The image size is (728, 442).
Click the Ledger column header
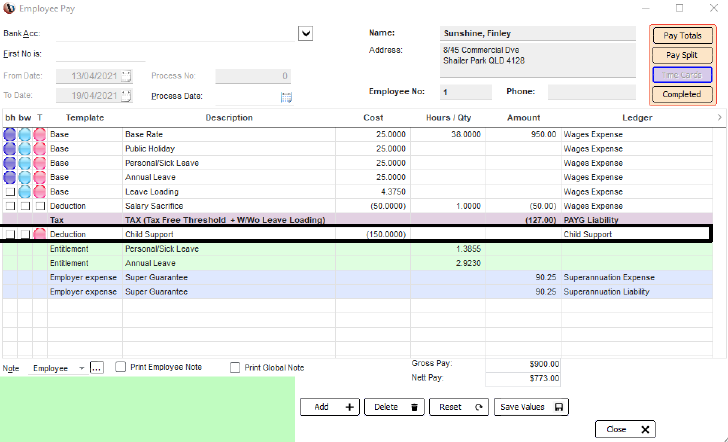637,118
